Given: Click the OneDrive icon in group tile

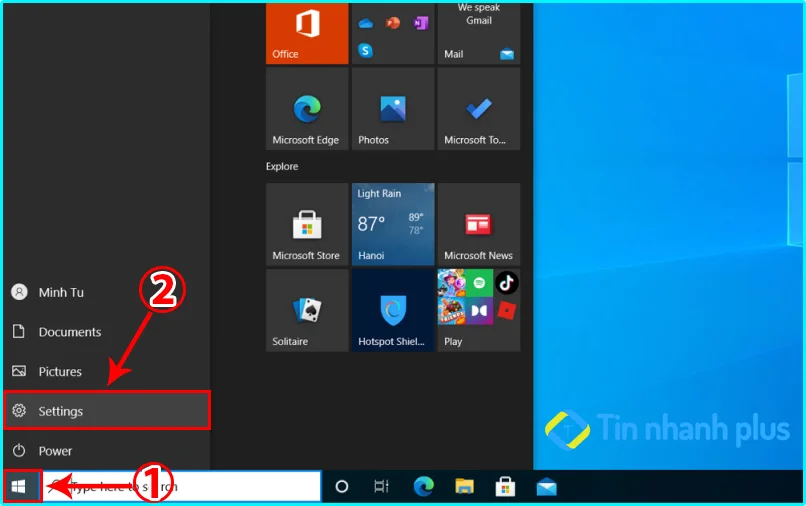Looking at the screenshot, I should [365, 23].
